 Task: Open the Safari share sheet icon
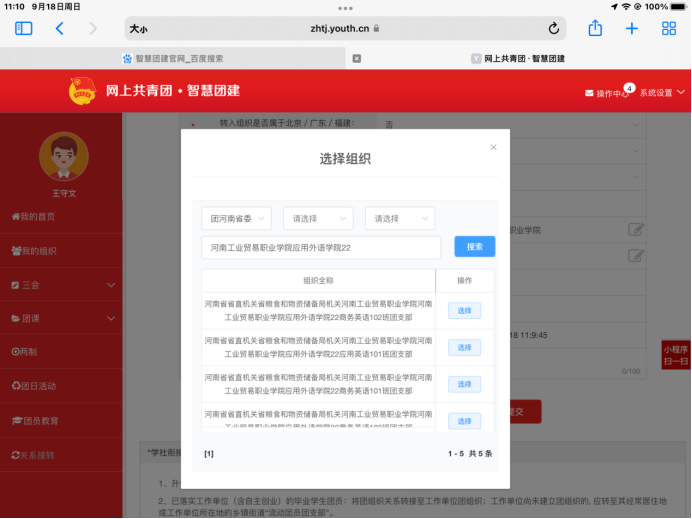click(595, 29)
